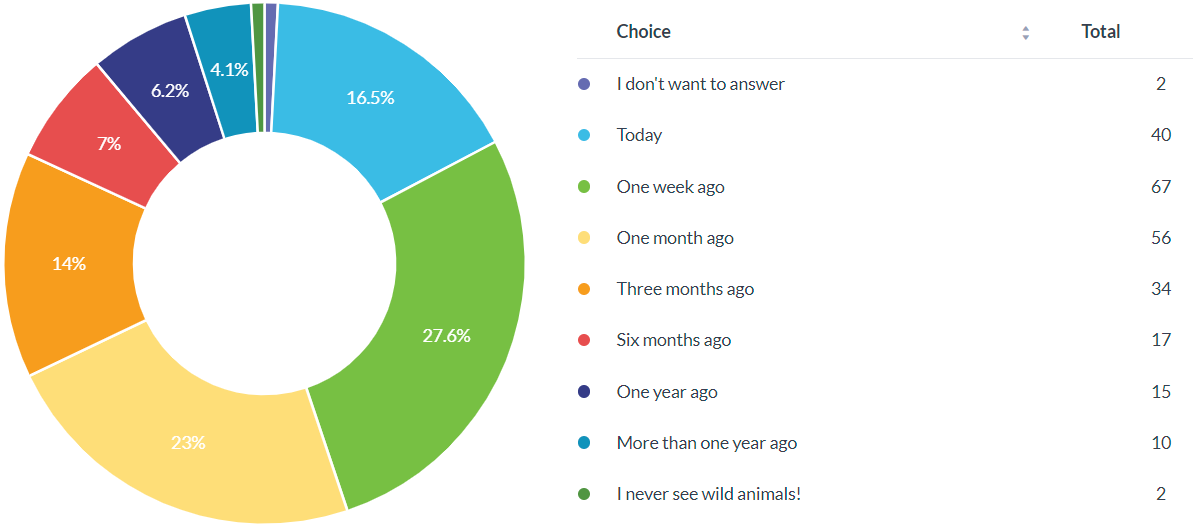
Task: Click the purple dot beside 'I don't want to answer'
Action: pyautogui.click(x=584, y=84)
